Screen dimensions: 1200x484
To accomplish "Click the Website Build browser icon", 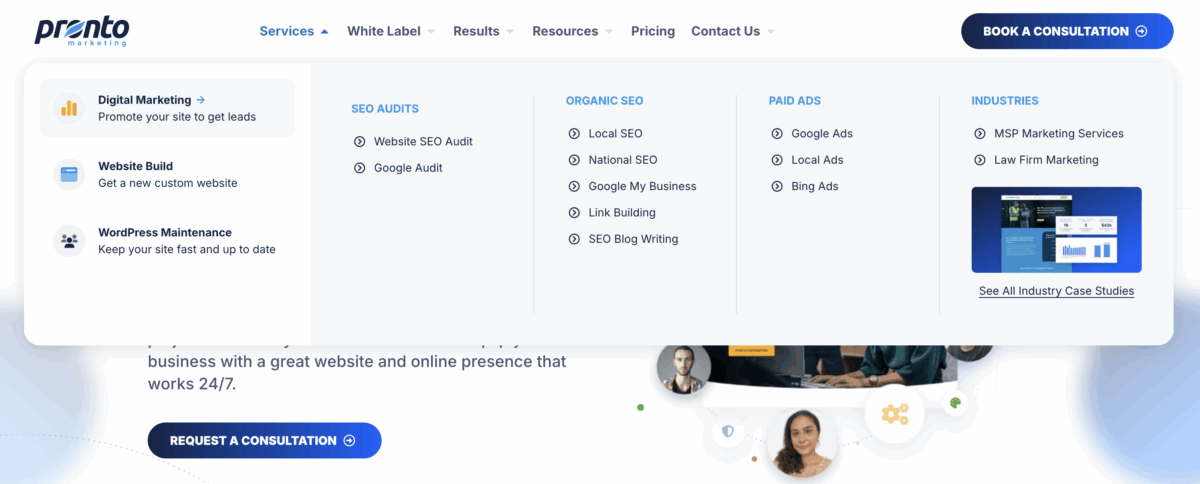I will 69,174.
